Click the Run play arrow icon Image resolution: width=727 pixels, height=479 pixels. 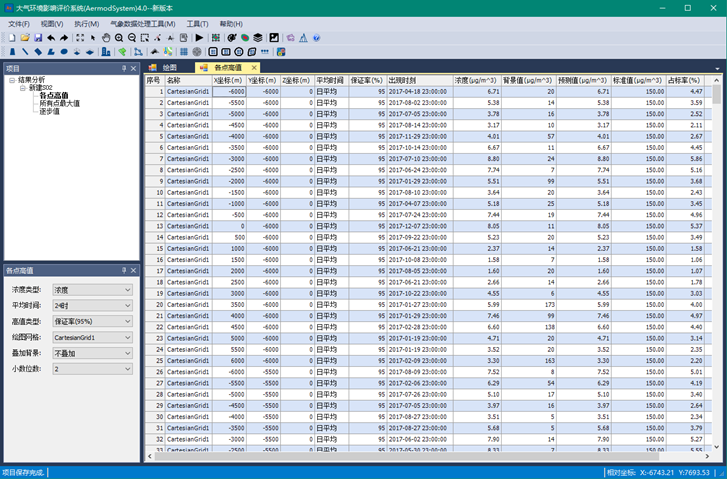pos(199,38)
